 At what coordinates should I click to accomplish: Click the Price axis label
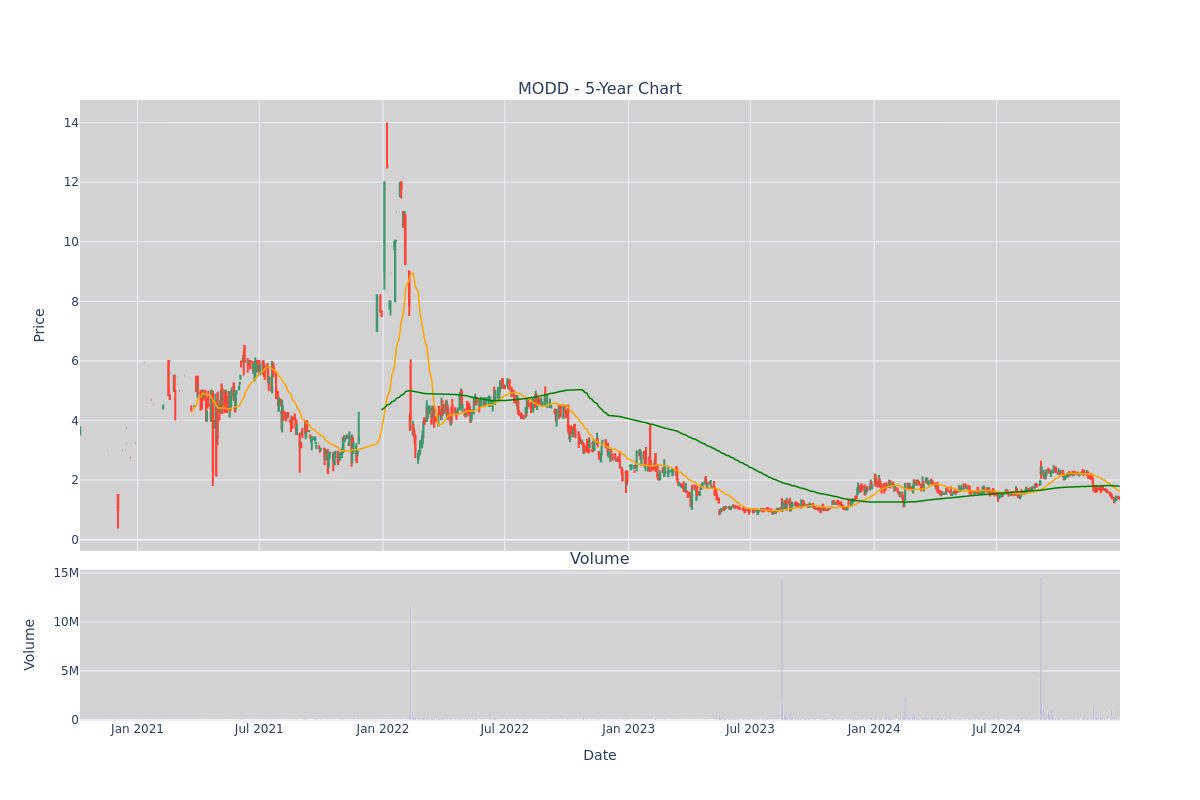click(x=40, y=325)
